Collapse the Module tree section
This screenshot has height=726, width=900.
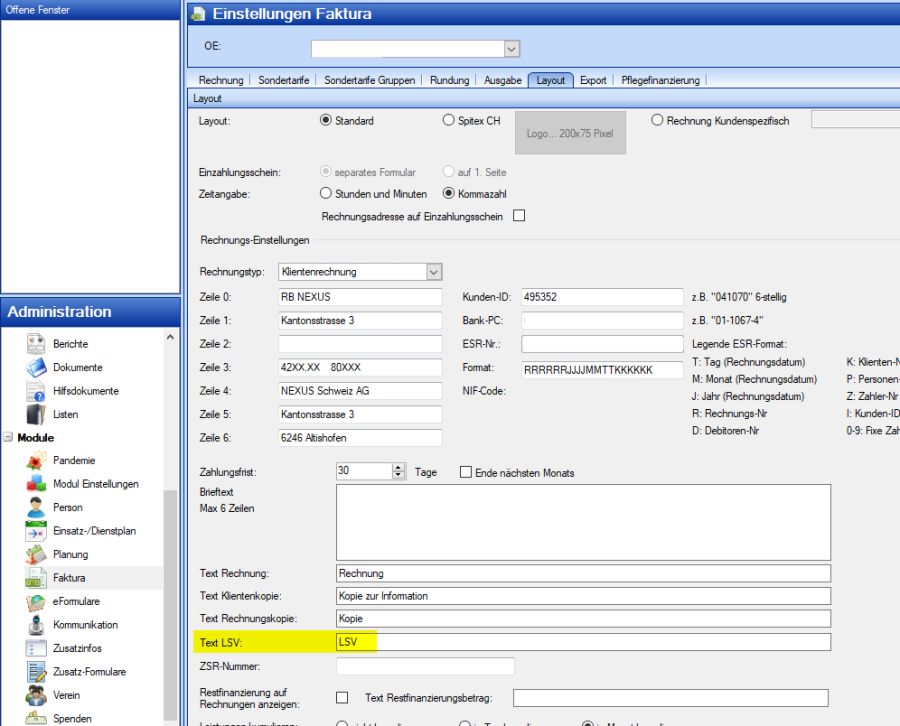click(x=8, y=438)
